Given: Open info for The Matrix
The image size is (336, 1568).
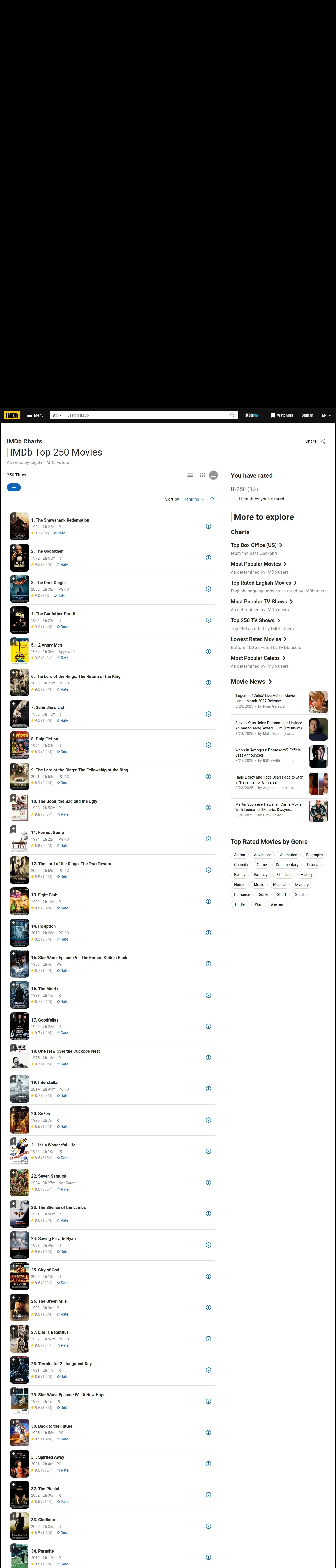Looking at the screenshot, I should pyautogui.click(x=209, y=995).
